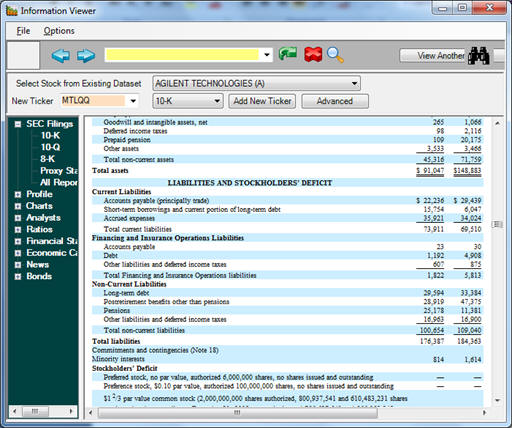Image resolution: width=512 pixels, height=428 pixels.
Task: Click the document scroll down arrow
Action: [x=497, y=400]
